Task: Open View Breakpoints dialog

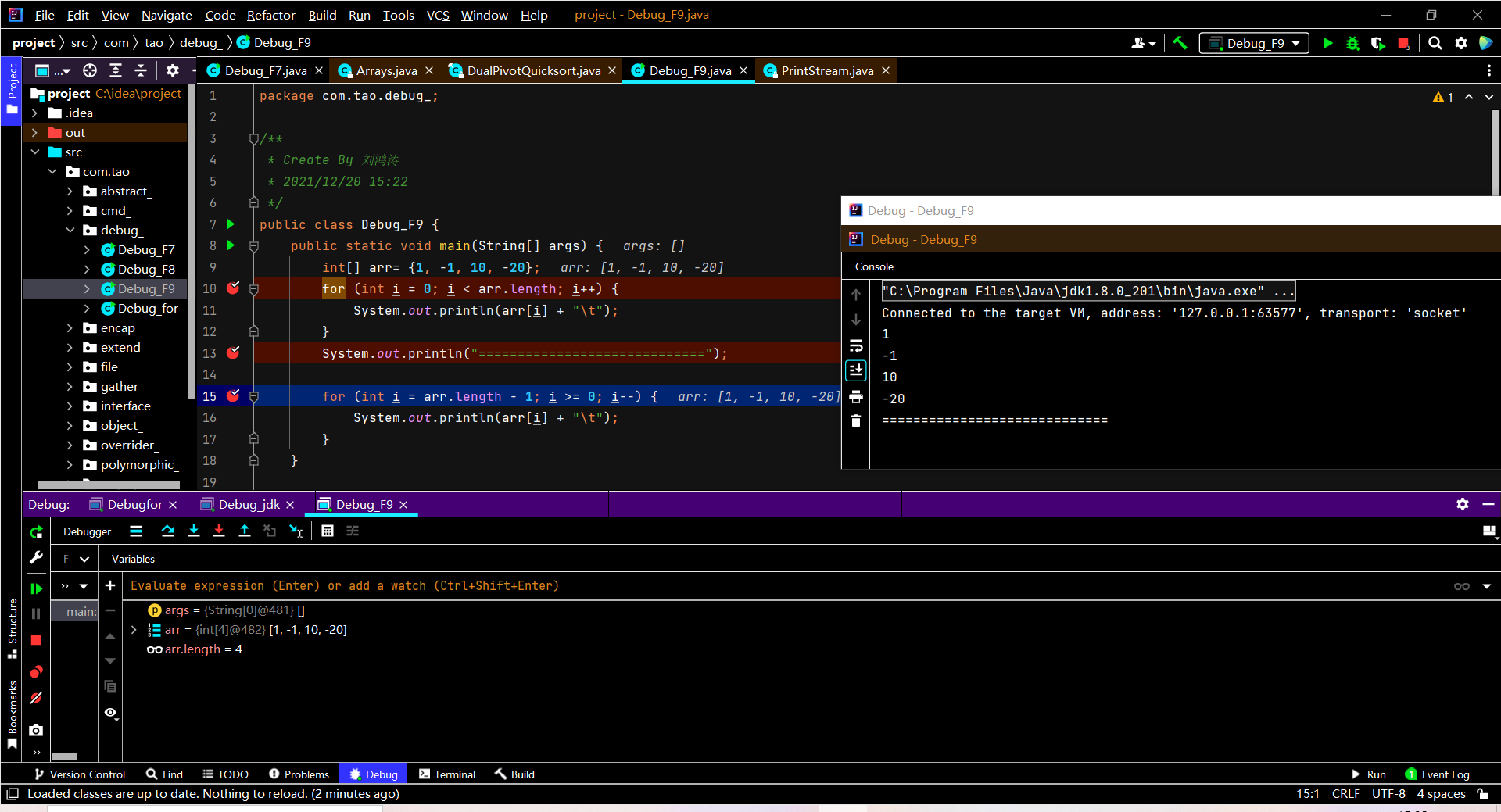Action: [x=37, y=672]
